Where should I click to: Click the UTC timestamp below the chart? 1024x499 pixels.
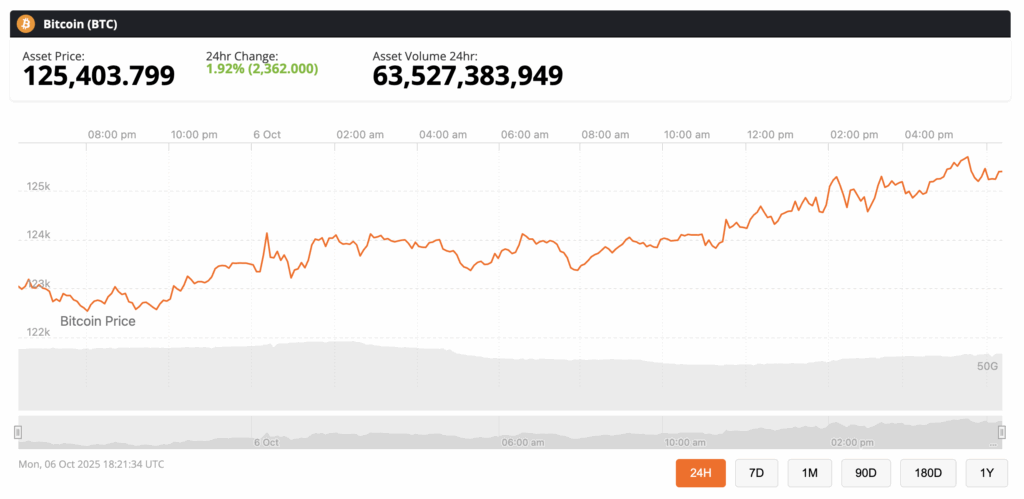pos(91,464)
